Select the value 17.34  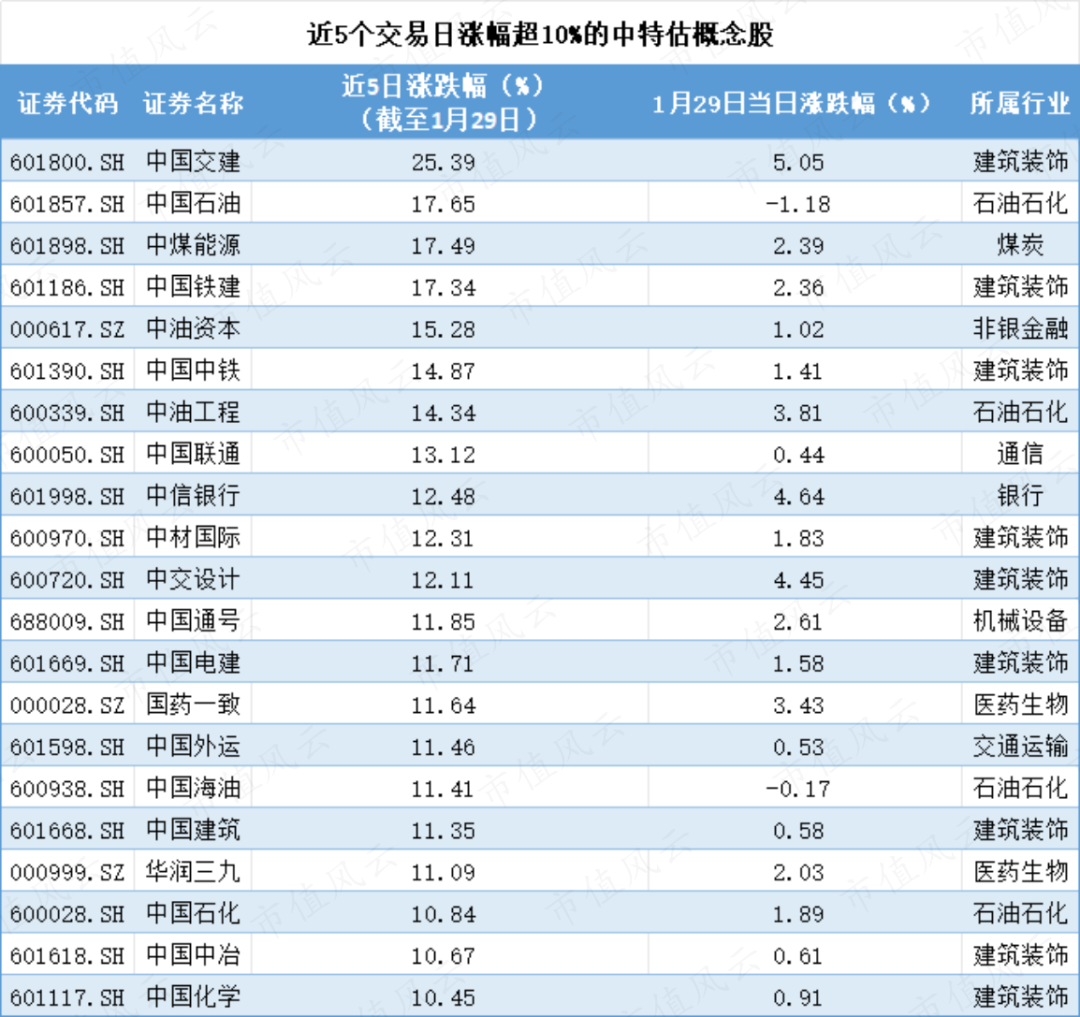[x=443, y=288]
